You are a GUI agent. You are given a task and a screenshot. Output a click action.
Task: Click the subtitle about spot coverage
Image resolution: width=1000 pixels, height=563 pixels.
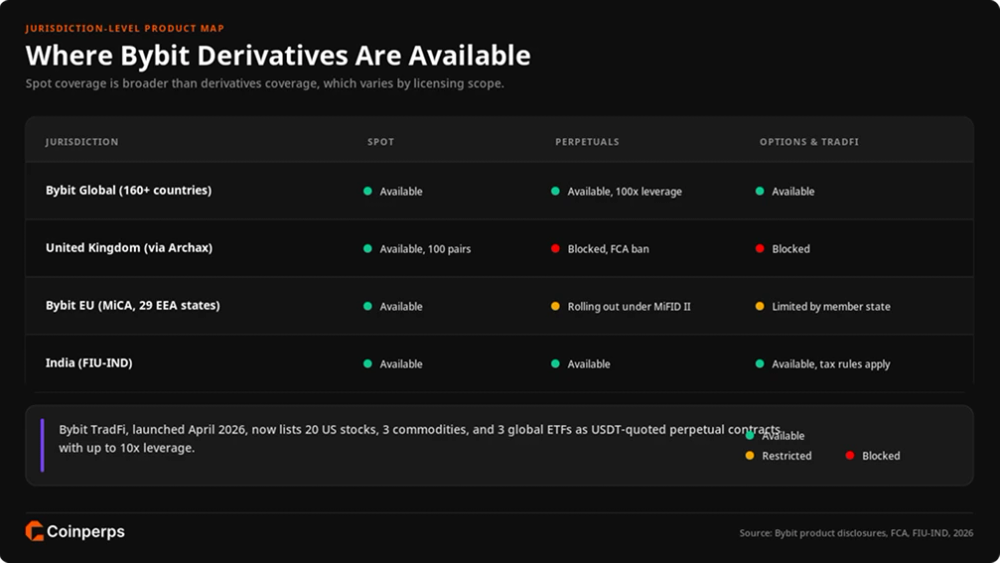point(265,84)
